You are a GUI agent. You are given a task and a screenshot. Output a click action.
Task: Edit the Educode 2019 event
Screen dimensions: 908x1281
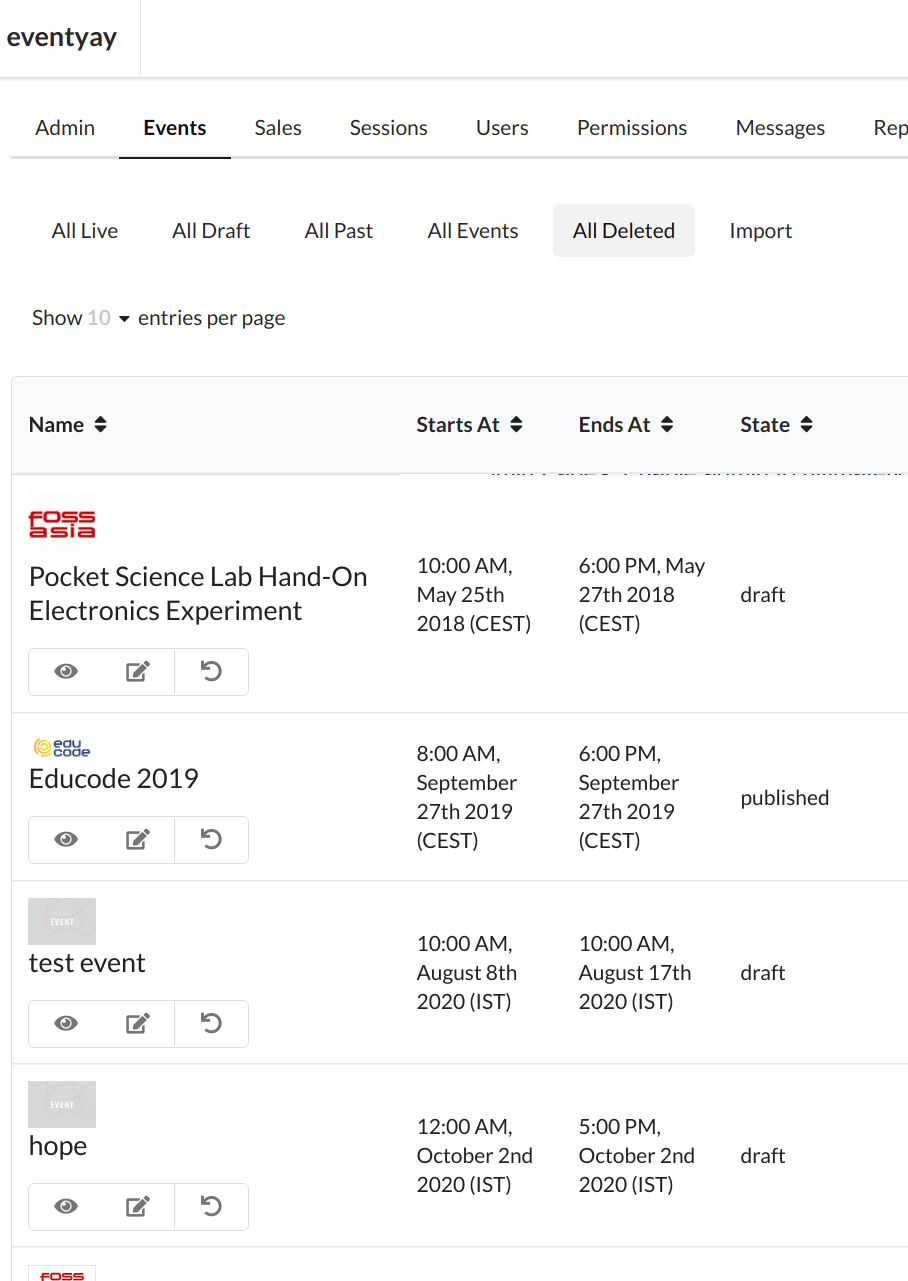(138, 840)
